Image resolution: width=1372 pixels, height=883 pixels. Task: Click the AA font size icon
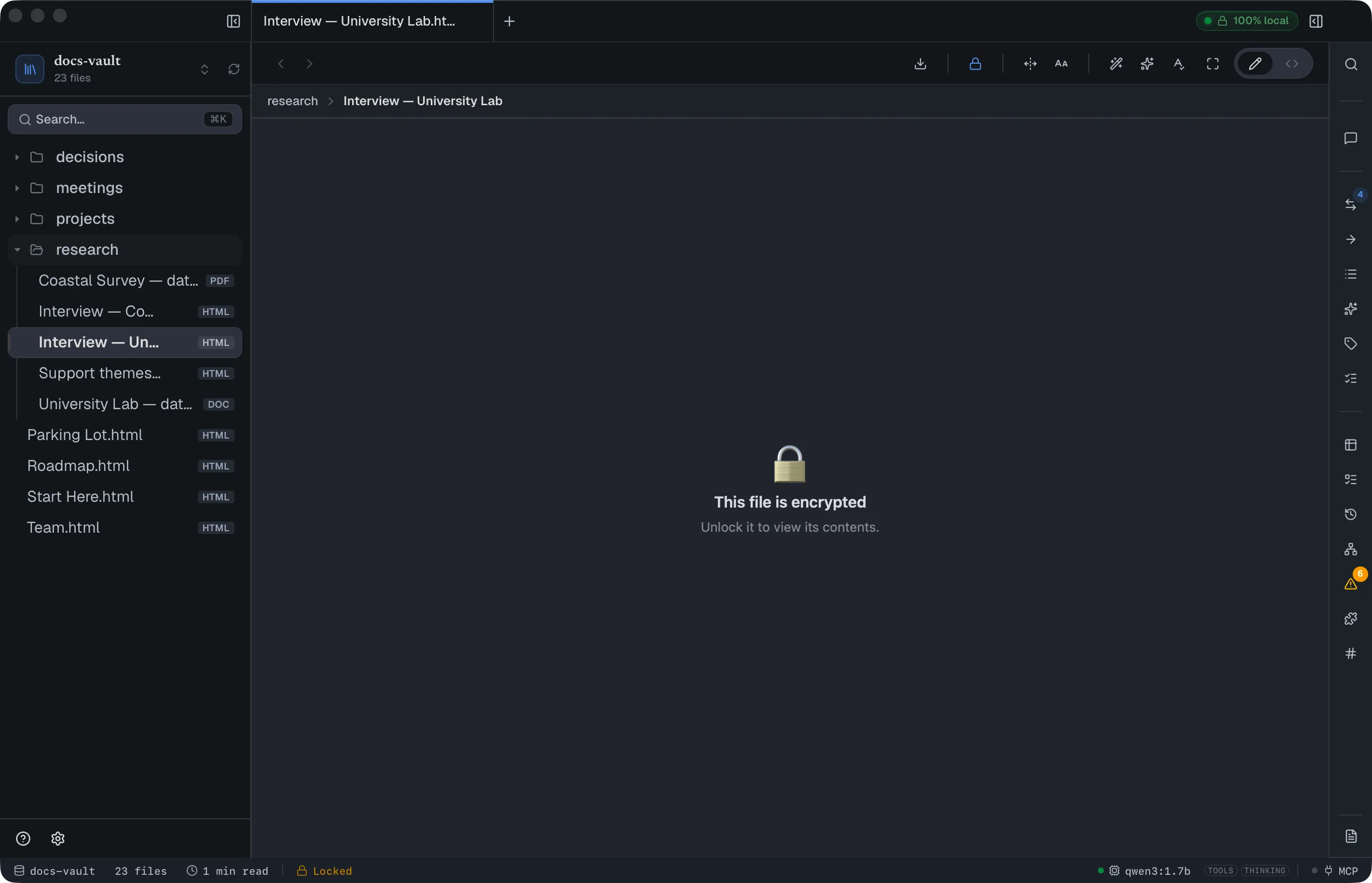[x=1061, y=64]
